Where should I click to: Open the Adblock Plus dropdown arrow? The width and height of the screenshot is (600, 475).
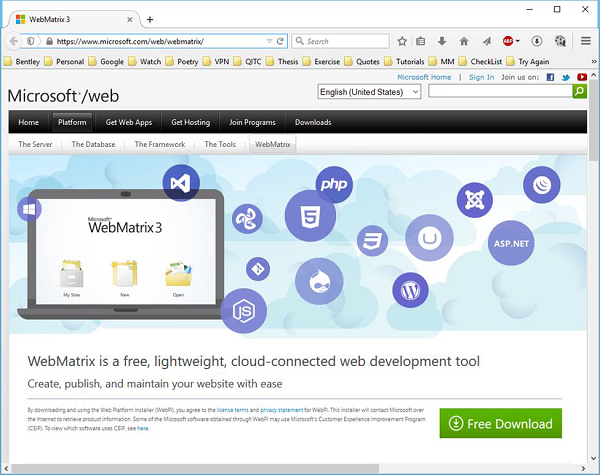coord(518,41)
